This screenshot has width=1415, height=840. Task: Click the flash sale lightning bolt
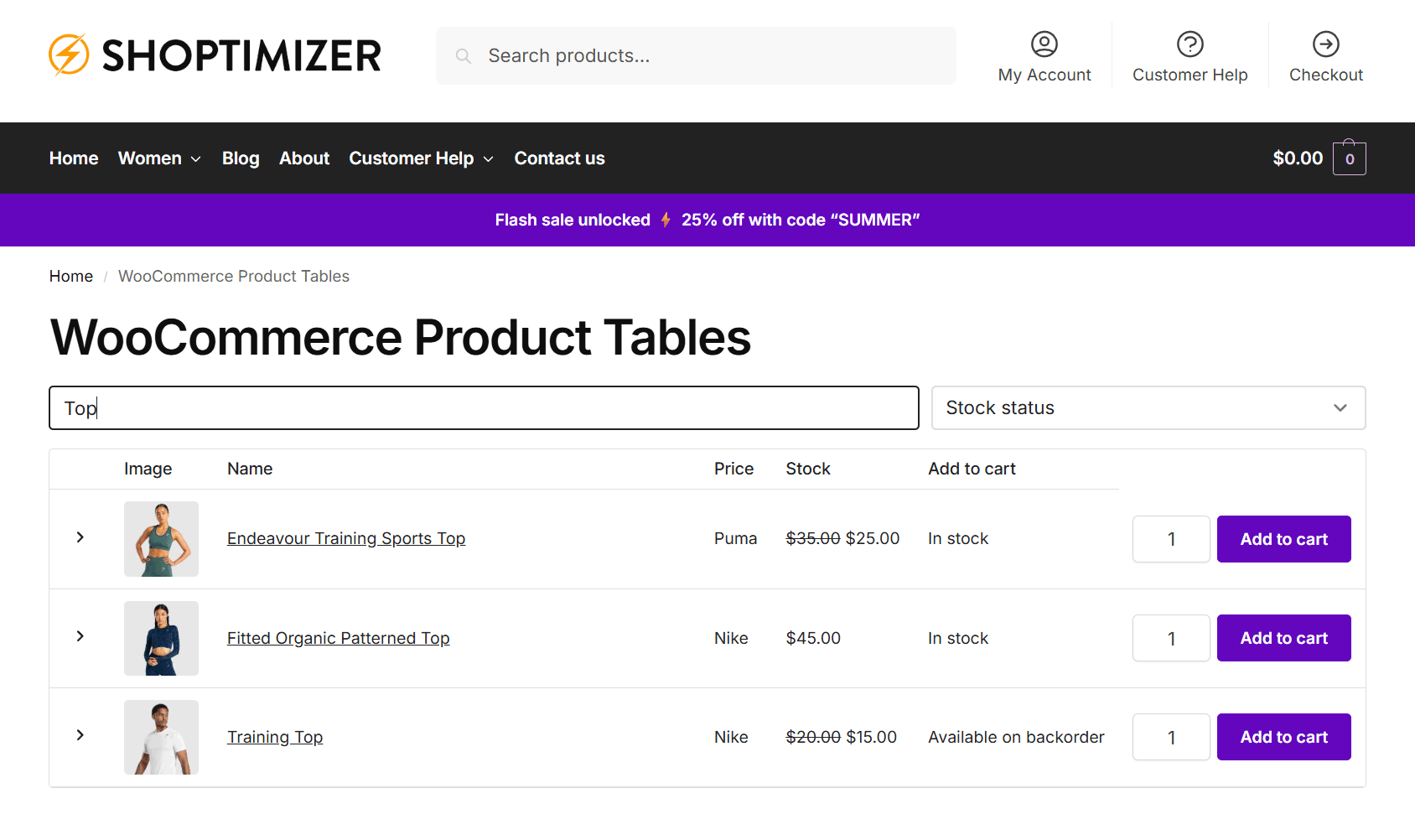[x=665, y=220]
